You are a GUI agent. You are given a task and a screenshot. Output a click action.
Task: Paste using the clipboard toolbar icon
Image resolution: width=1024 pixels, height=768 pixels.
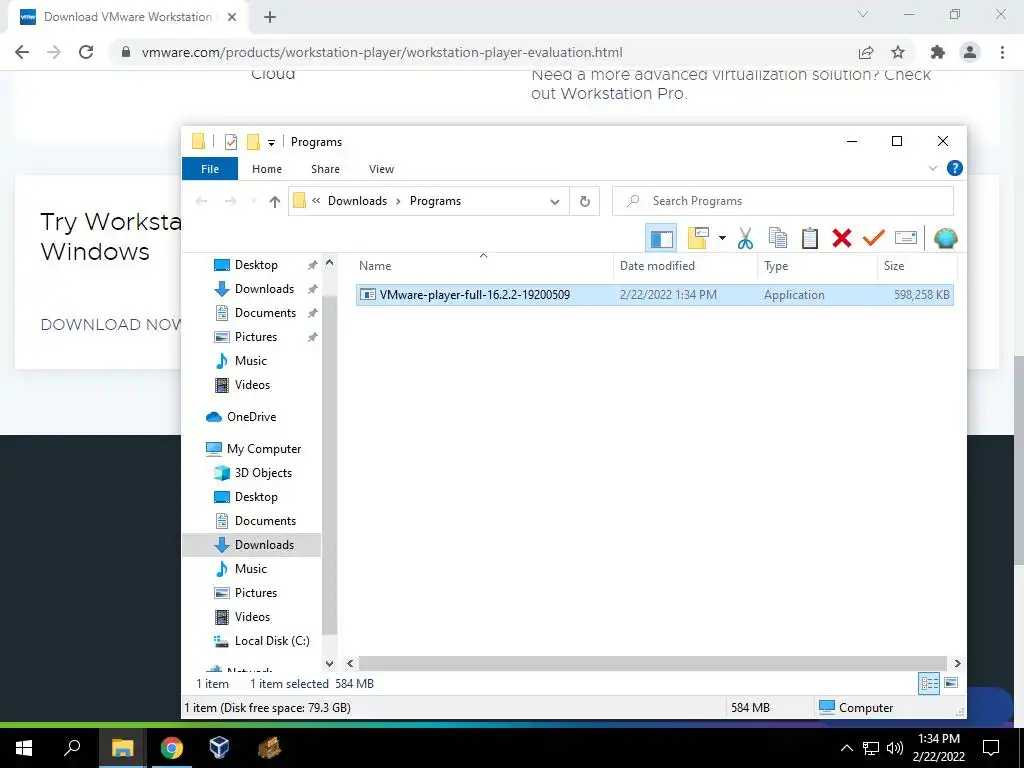click(810, 238)
